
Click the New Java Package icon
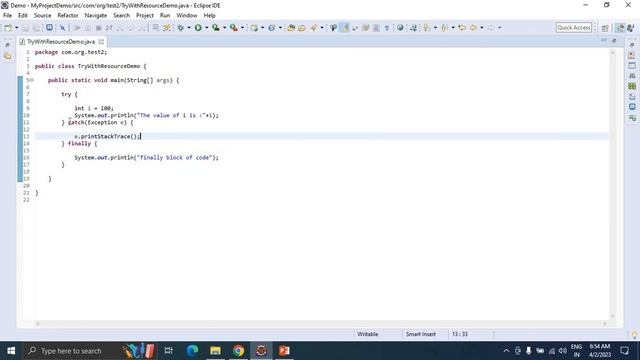[254, 28]
